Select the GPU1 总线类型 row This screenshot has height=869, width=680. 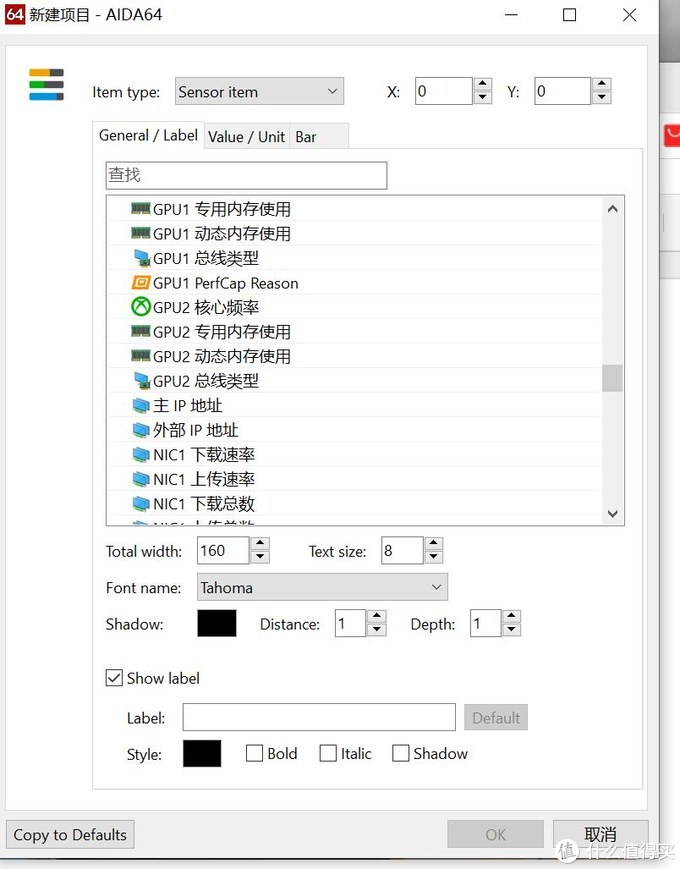pyautogui.click(x=355, y=258)
